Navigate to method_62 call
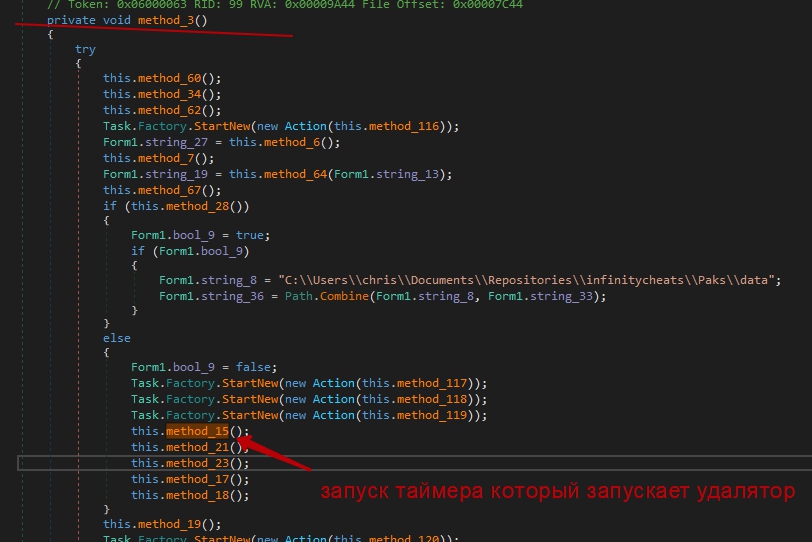Screen dimensions: 812x542 pos(169,110)
